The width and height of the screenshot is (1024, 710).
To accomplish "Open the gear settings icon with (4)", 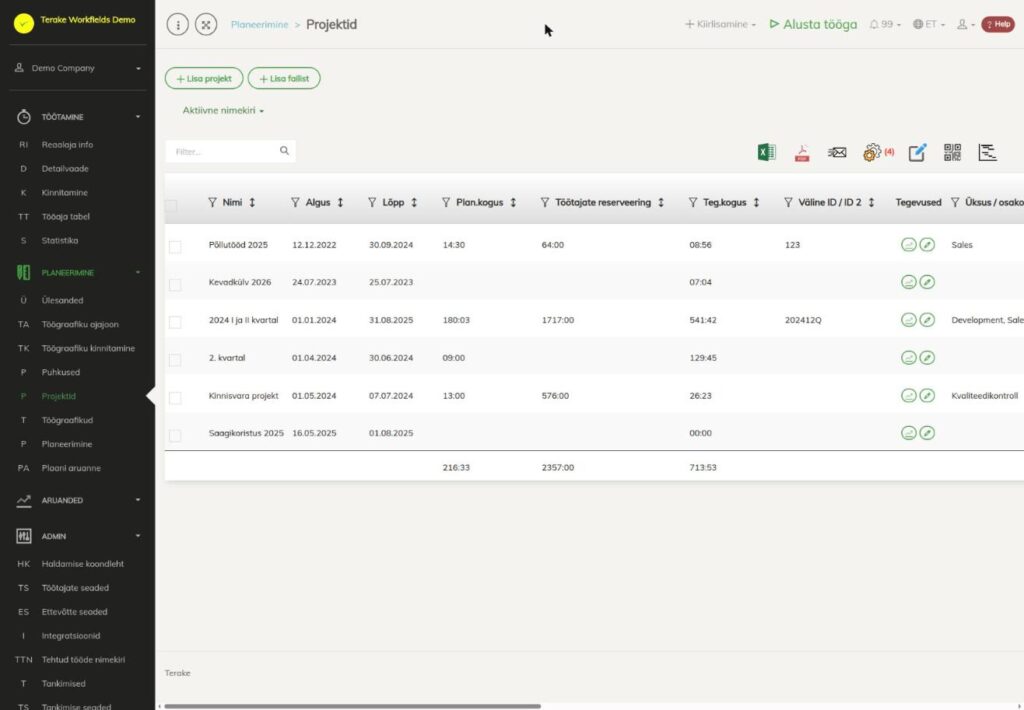I will (872, 153).
